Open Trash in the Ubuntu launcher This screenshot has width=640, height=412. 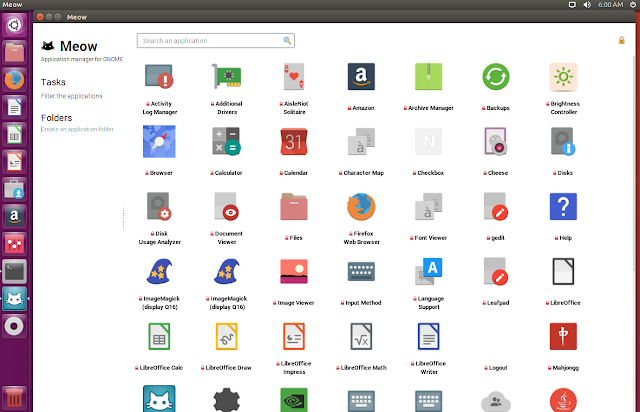14,398
